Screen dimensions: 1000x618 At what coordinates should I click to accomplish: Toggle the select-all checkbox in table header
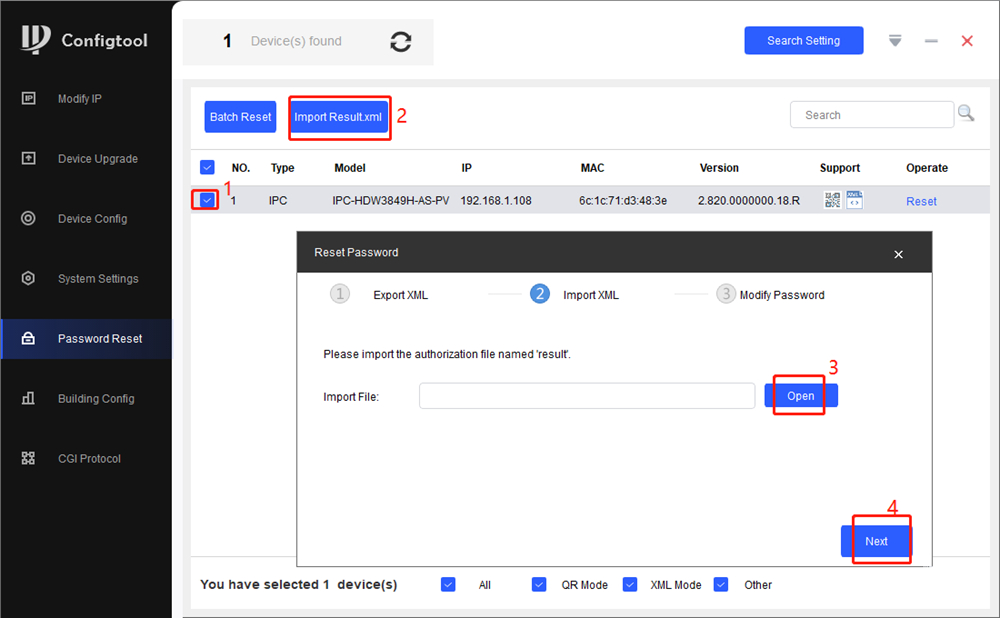(x=208, y=168)
